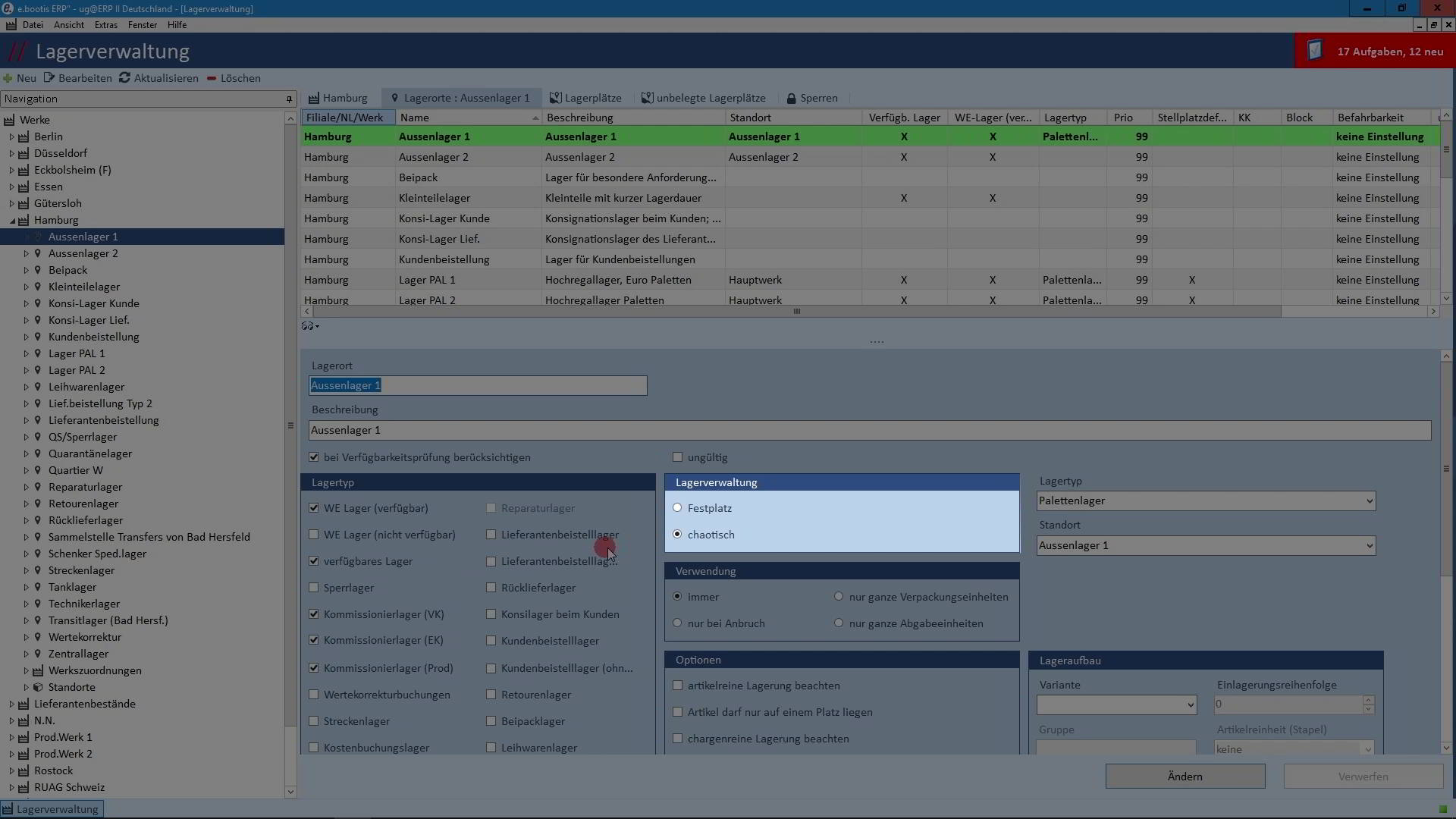Click location pin icon of Lager PAL 1

pos(38,353)
